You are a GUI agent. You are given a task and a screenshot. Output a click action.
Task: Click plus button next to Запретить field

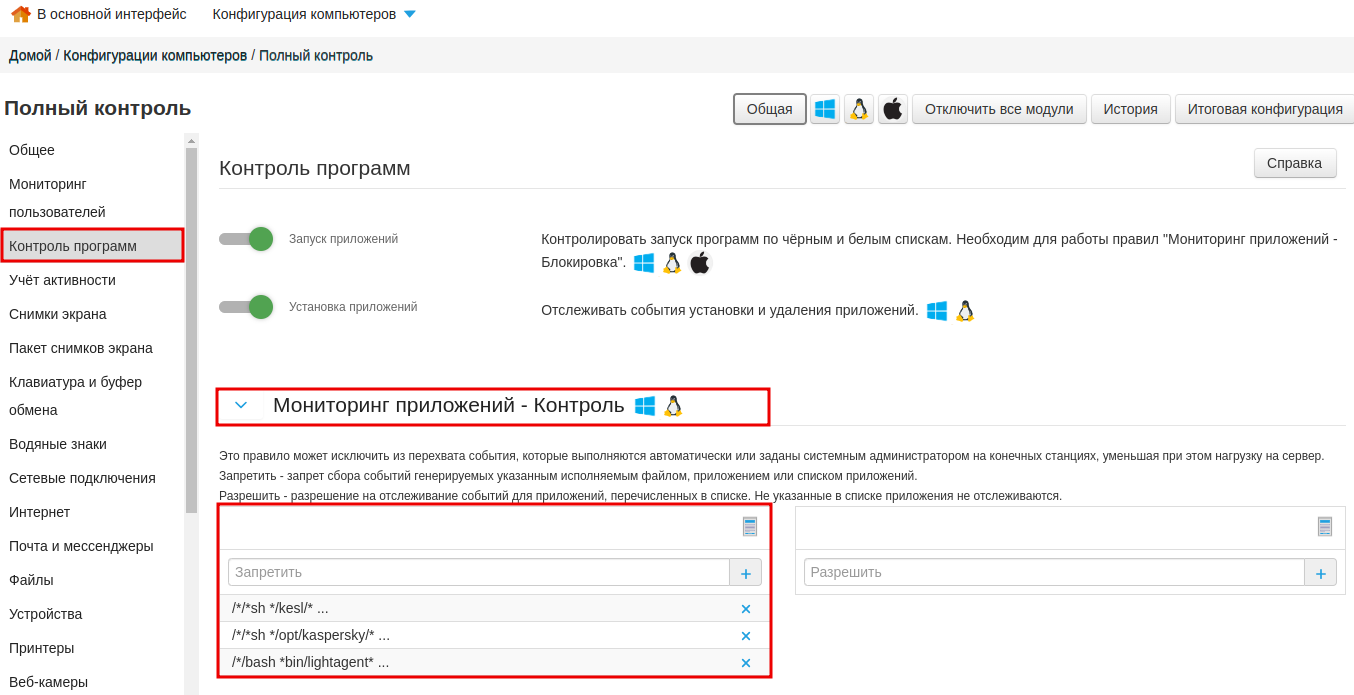coord(746,573)
